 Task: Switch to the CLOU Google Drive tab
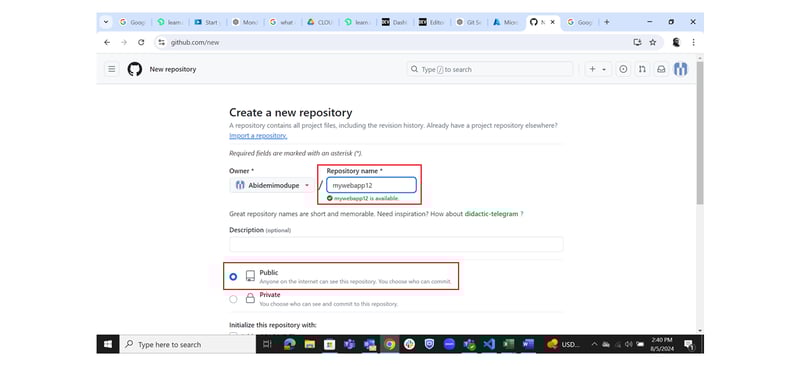coord(320,22)
